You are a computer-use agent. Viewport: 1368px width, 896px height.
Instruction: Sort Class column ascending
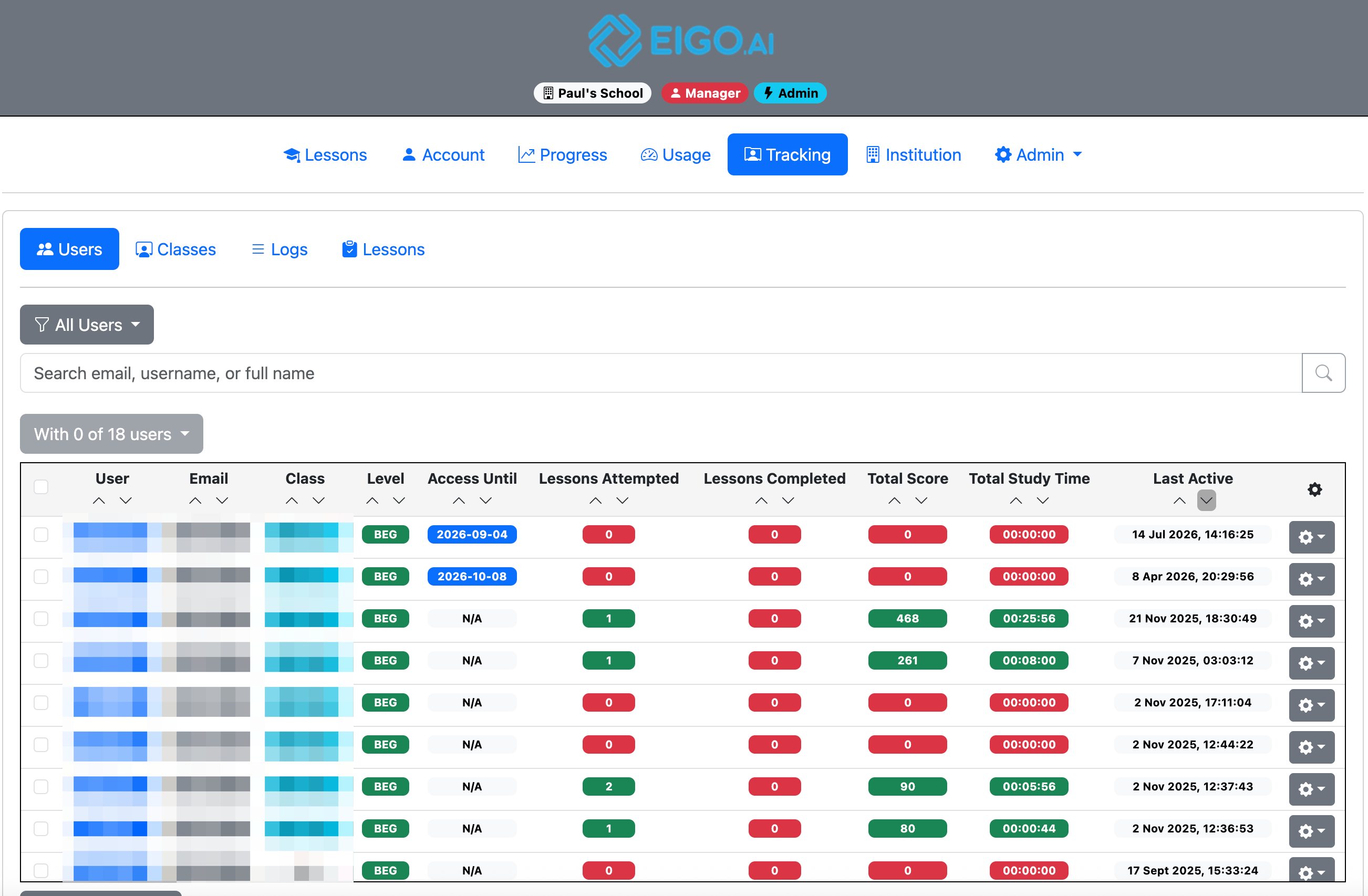click(x=292, y=501)
